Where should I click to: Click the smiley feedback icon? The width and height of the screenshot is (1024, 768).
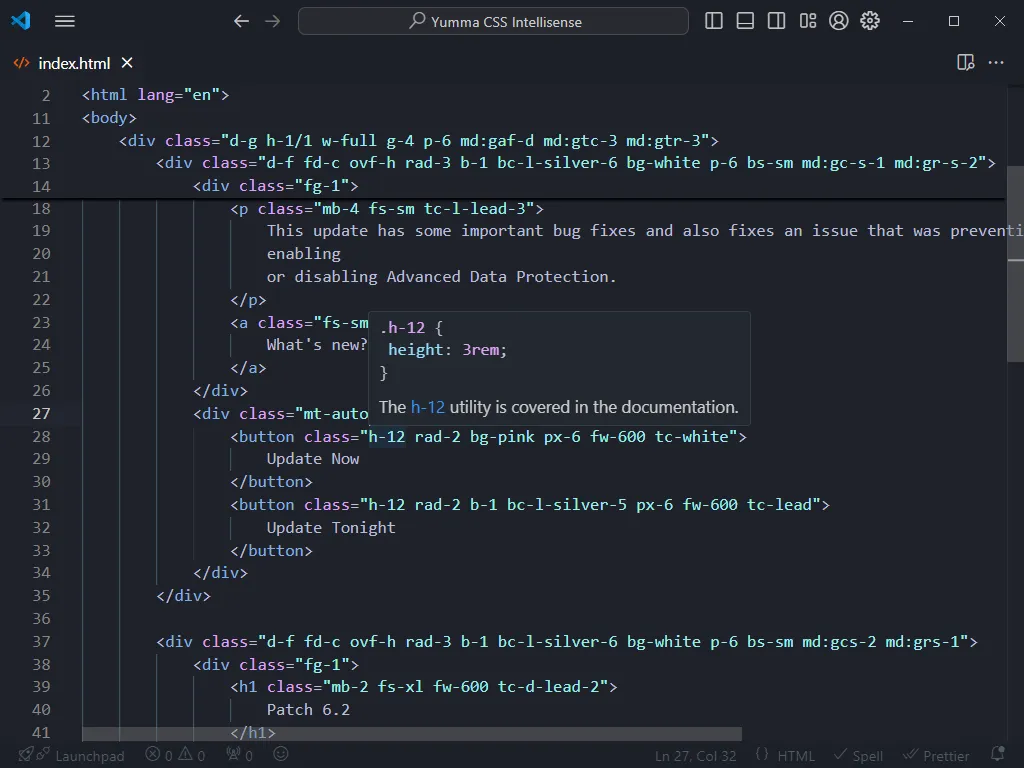point(281,755)
